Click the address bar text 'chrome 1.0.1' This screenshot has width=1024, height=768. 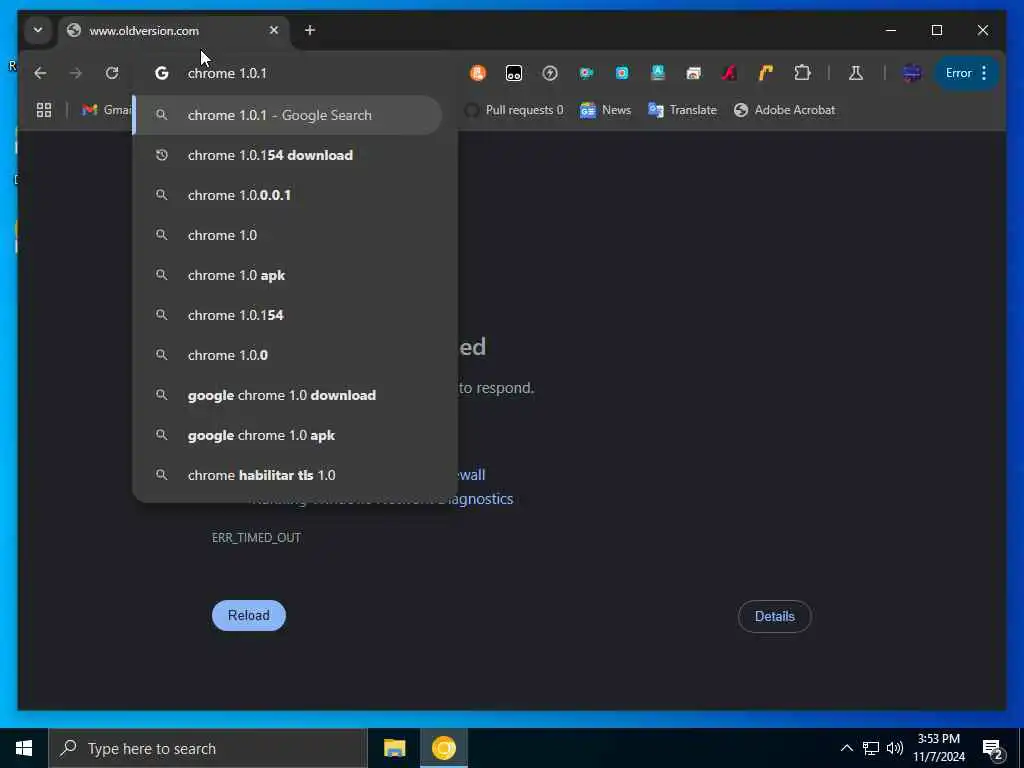click(227, 73)
